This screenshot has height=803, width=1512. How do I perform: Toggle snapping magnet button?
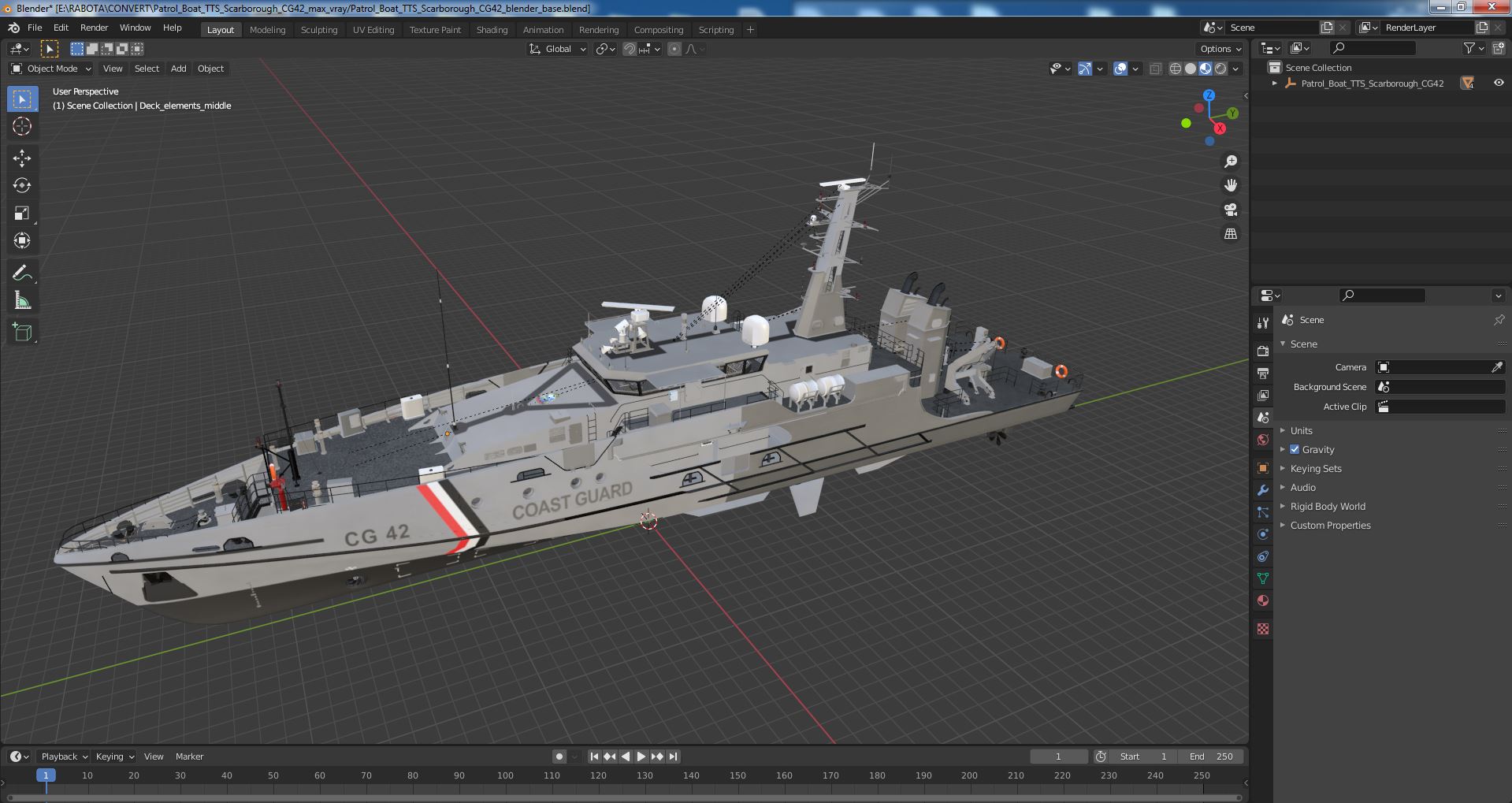coord(630,49)
